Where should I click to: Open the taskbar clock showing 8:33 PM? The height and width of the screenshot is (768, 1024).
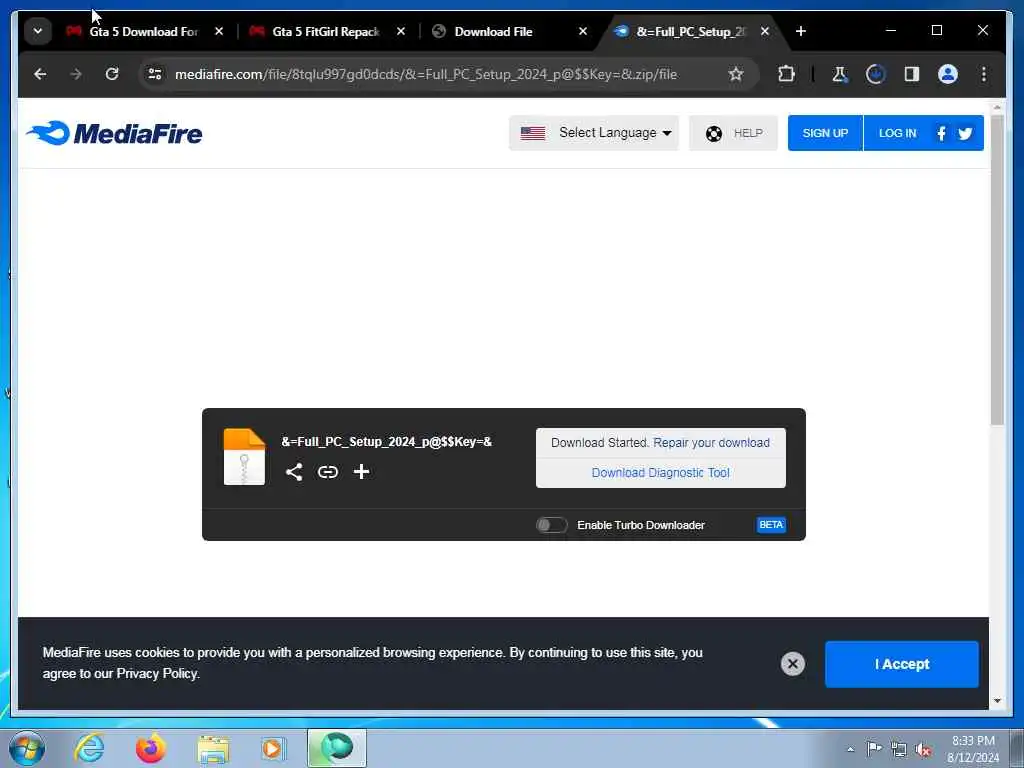point(973,749)
